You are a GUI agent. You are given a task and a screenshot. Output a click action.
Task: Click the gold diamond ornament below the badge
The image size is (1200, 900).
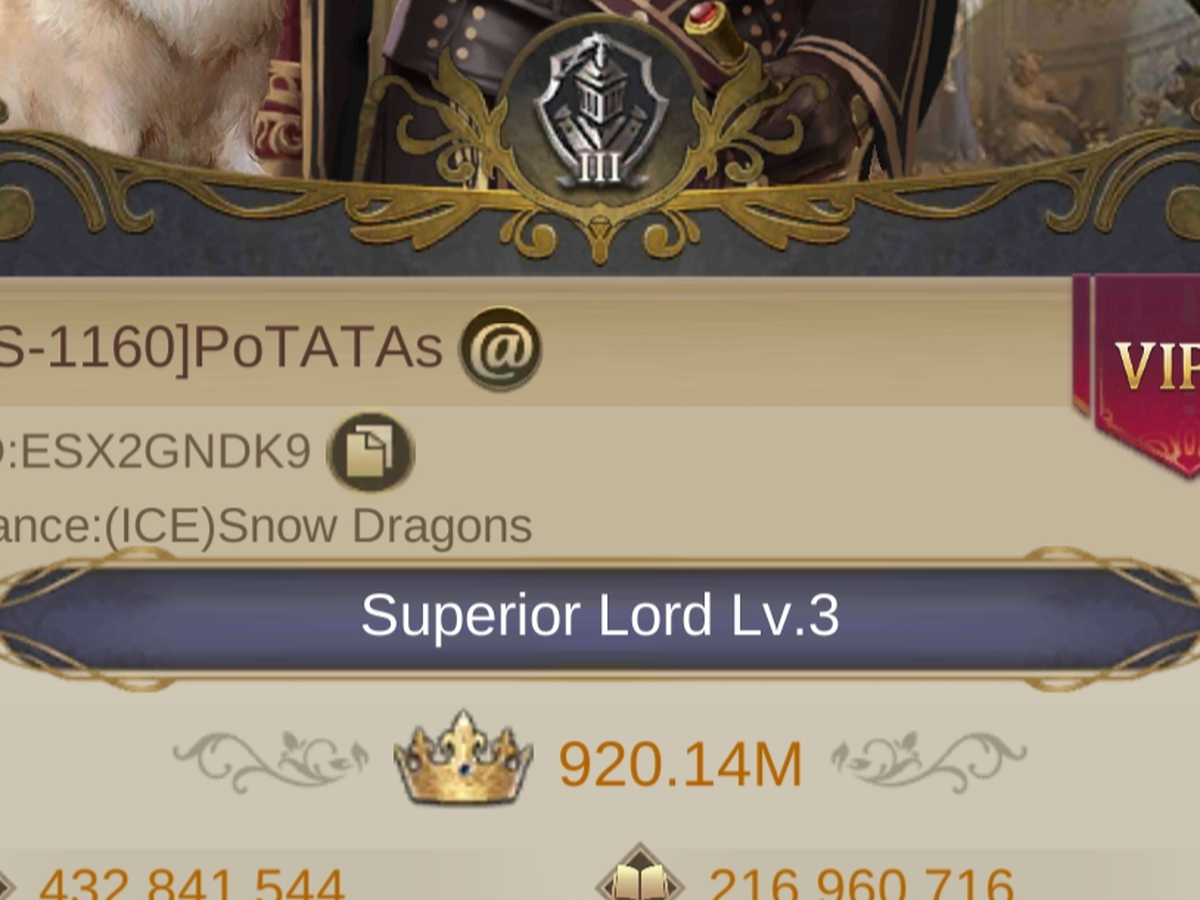pos(599,240)
